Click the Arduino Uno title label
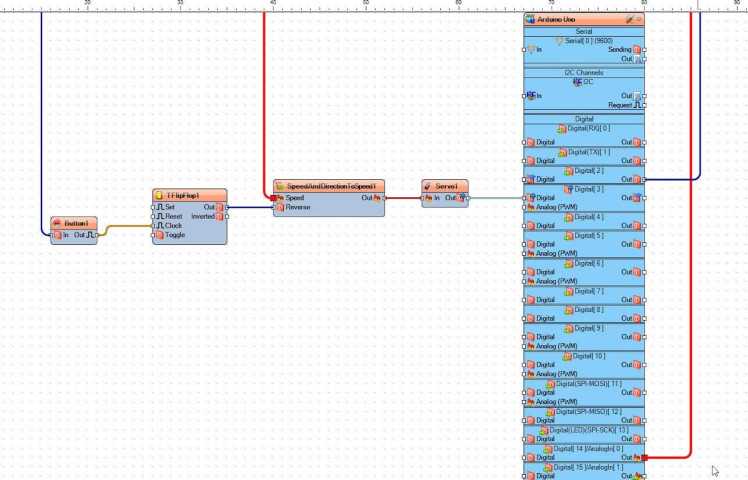Viewport: 748px width, 480px height. (556, 19)
